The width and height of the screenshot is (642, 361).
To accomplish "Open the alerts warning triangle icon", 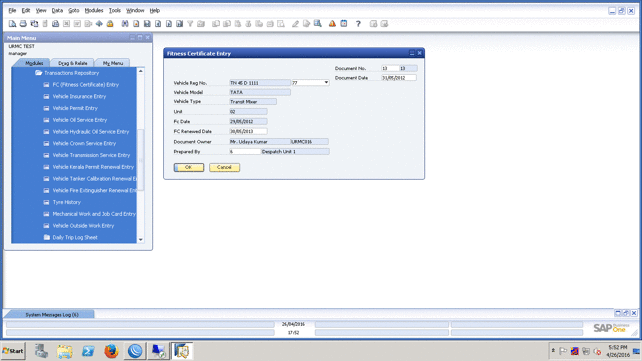I will click(332, 24).
